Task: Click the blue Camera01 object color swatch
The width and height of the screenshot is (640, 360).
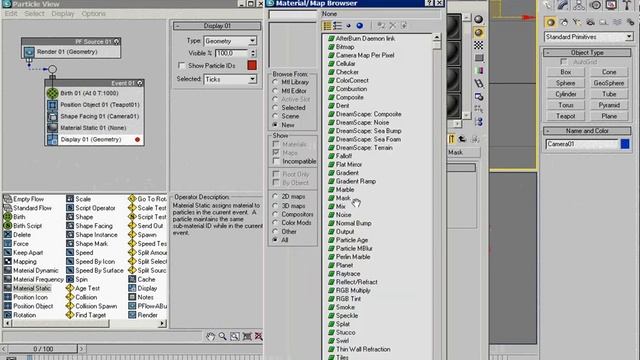Action: [625, 144]
